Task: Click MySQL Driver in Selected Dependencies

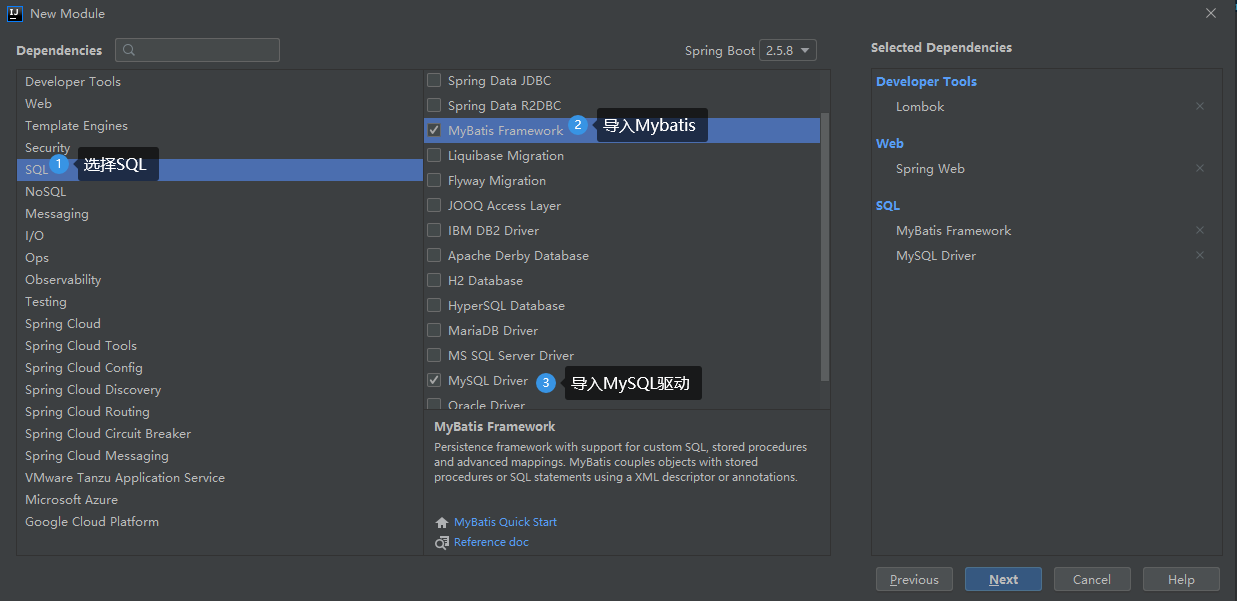Action: point(936,255)
